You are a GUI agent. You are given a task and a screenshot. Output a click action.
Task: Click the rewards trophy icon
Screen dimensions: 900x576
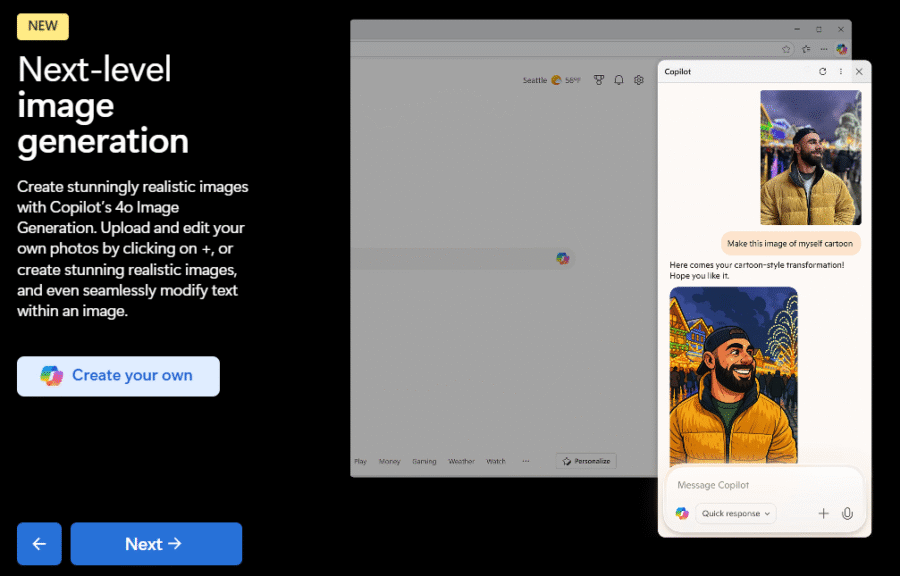[x=599, y=80]
